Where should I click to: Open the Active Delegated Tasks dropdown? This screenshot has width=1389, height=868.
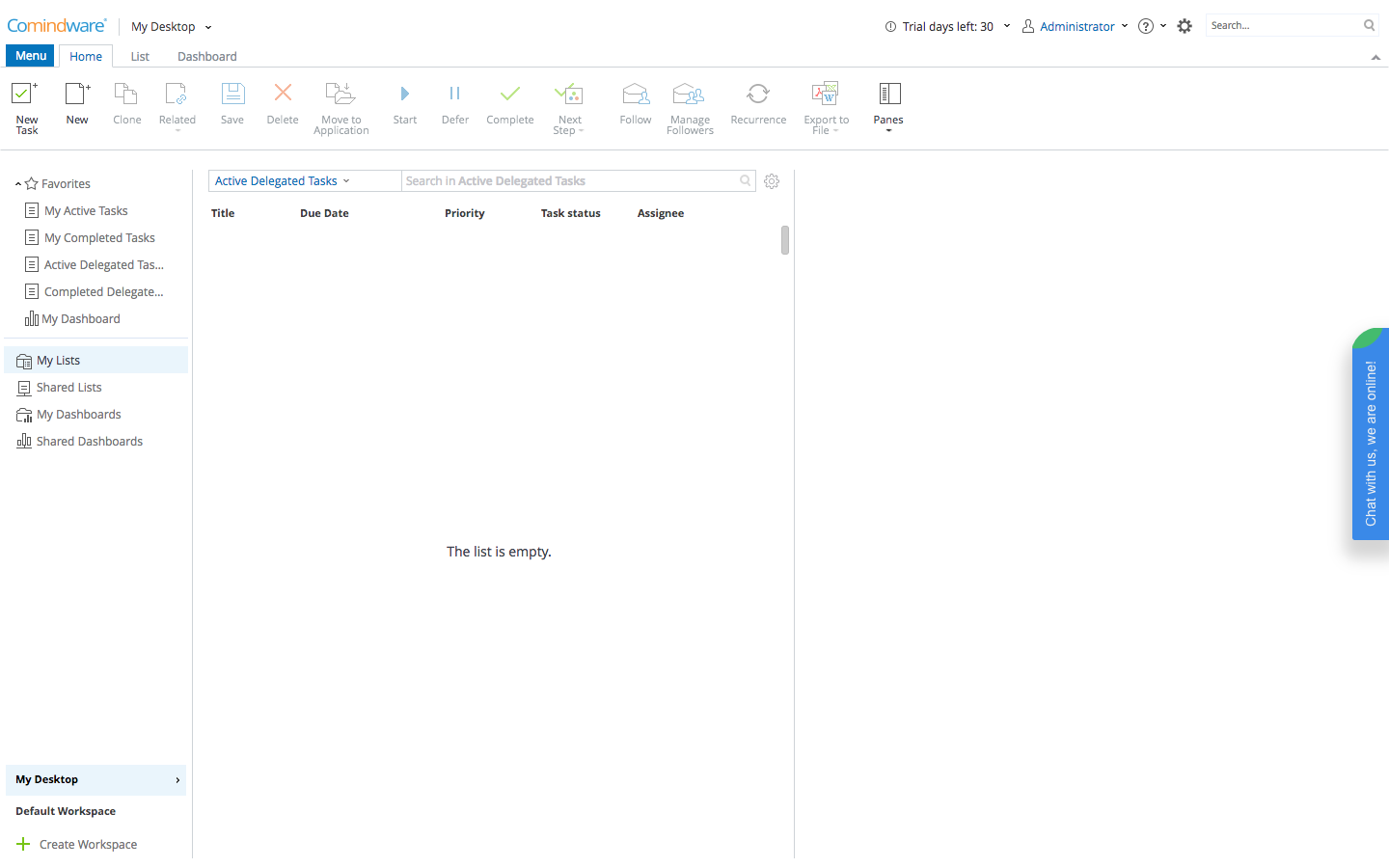coord(282,181)
